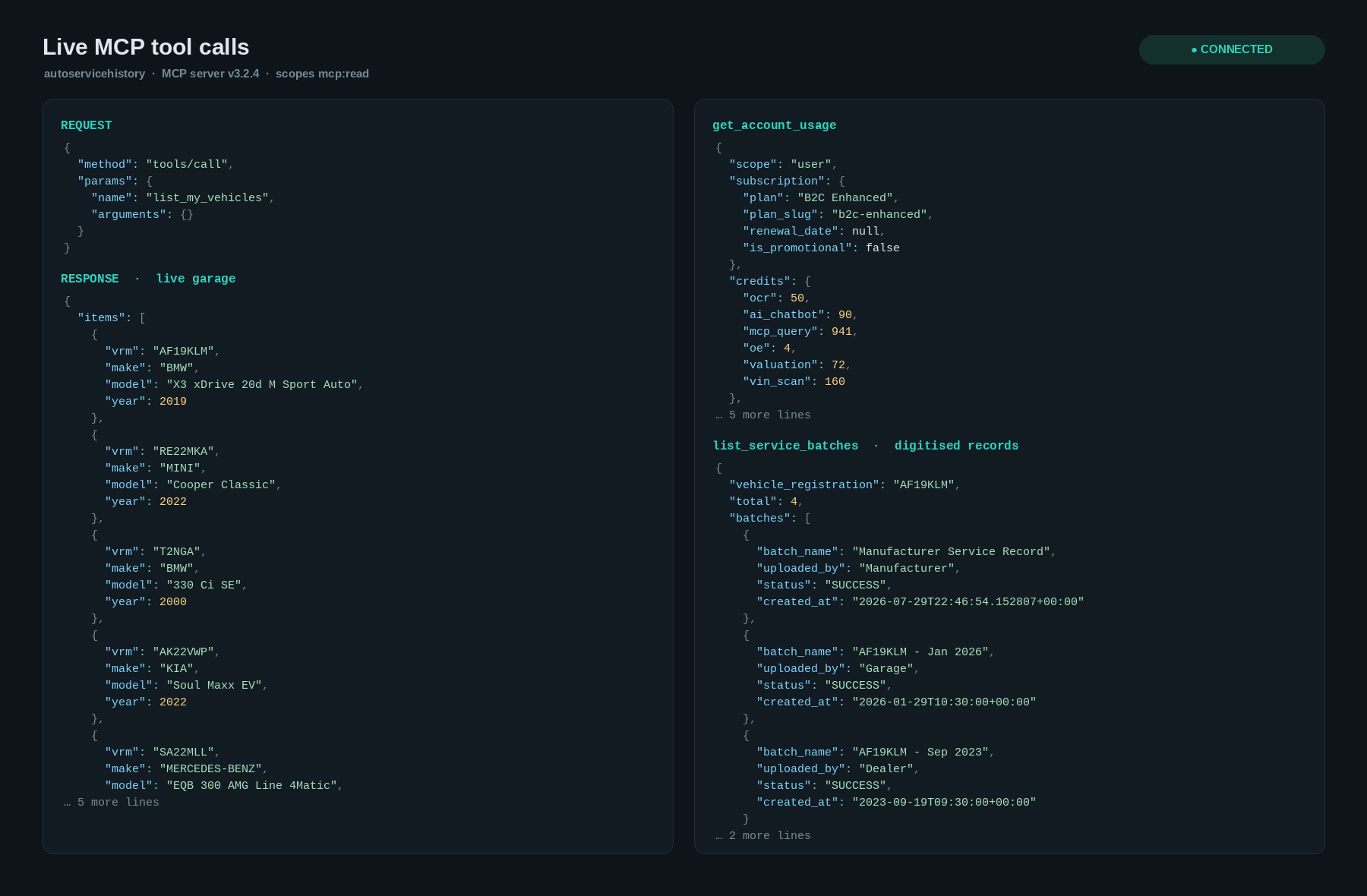Viewport: 1367px width, 896px height.
Task: Click the is_promotional false value
Action: pyautogui.click(x=882, y=248)
